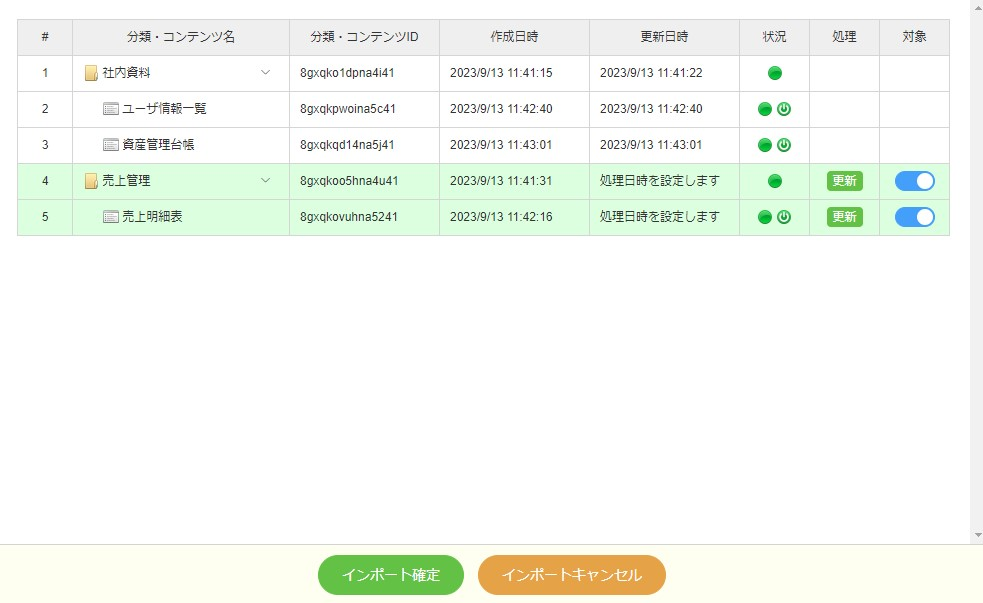This screenshot has height=603, width=983.
Task: Click the scrollbar down arrow
Action: click(976, 536)
